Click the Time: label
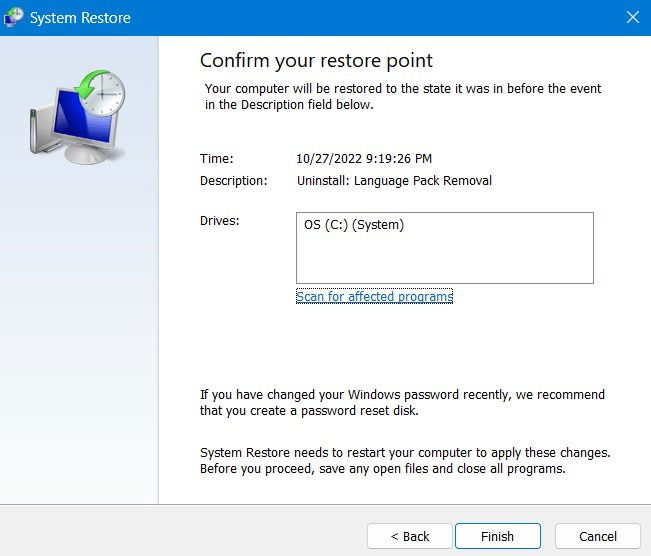The width and height of the screenshot is (651, 556). (217, 158)
